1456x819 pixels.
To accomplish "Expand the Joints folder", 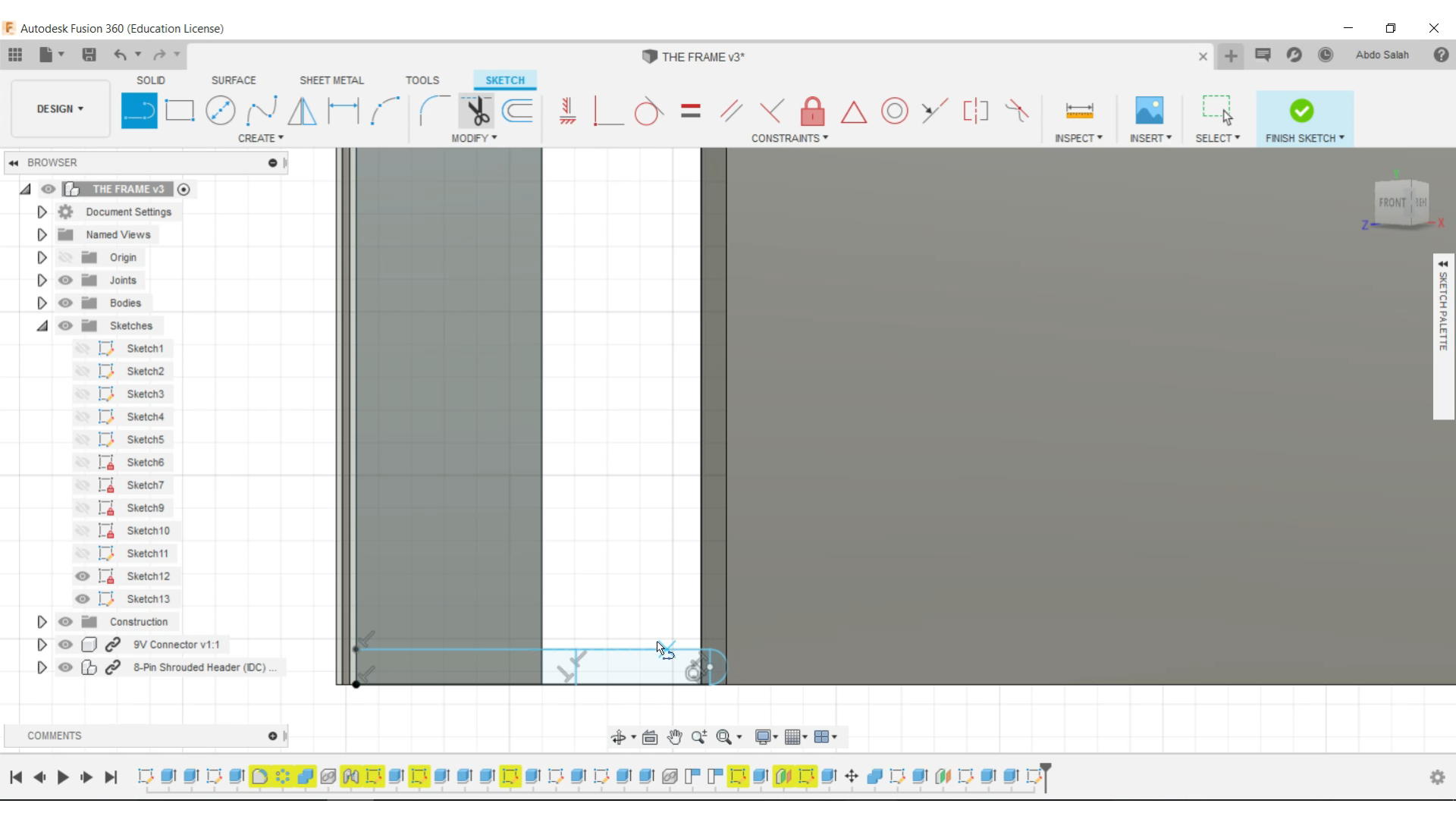I will [41, 279].
